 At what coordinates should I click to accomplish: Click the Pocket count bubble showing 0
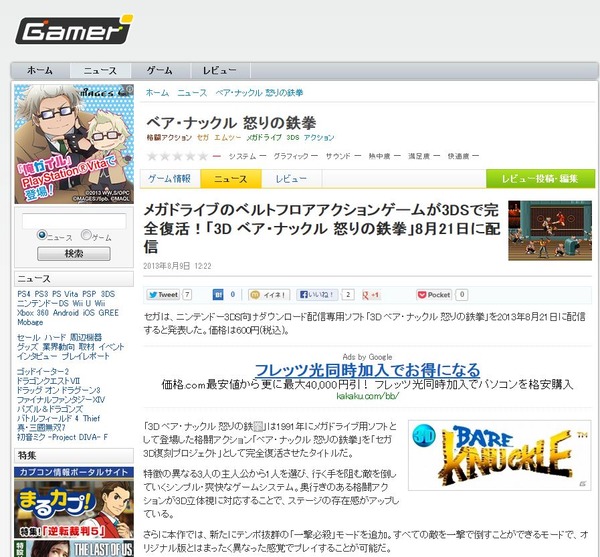tap(462, 295)
